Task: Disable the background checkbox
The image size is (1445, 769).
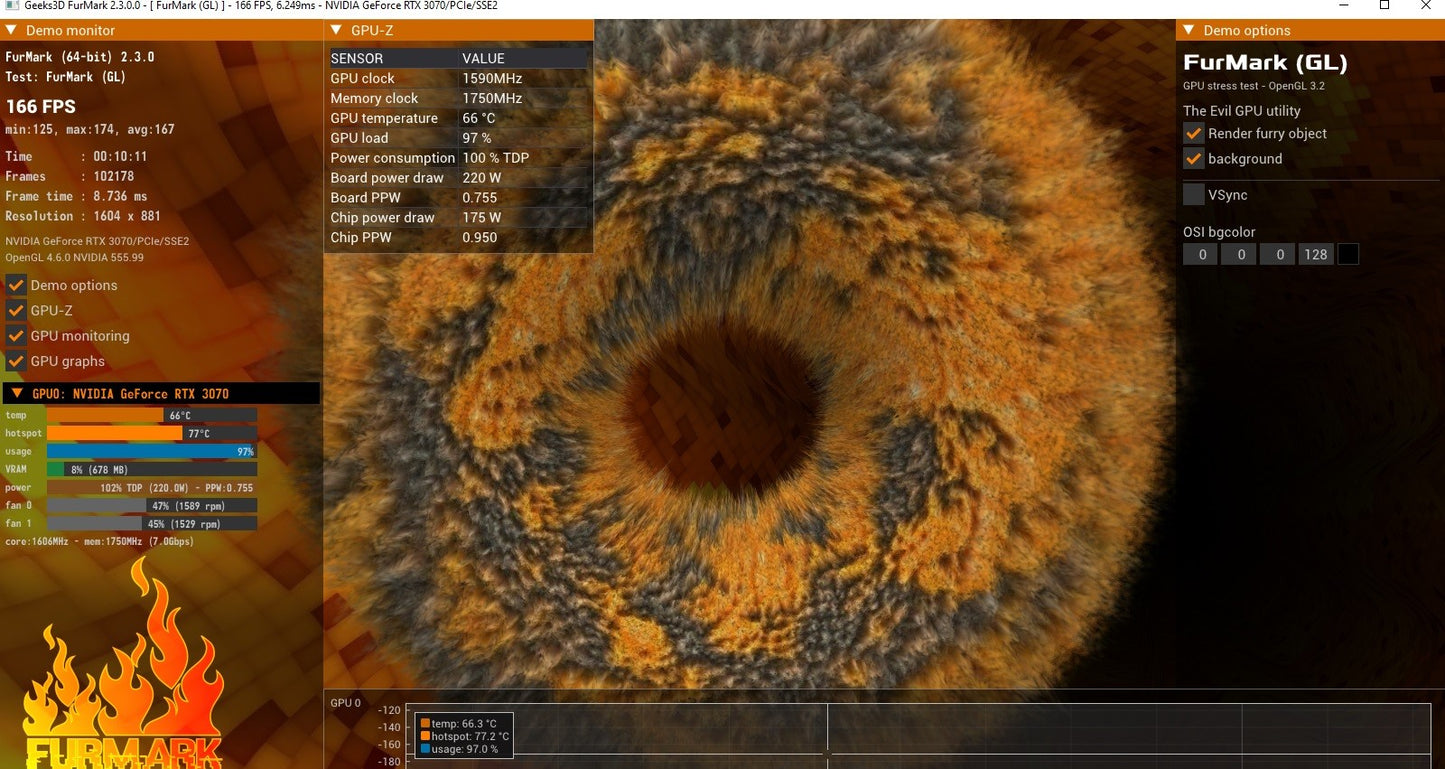Action: [x=1193, y=158]
